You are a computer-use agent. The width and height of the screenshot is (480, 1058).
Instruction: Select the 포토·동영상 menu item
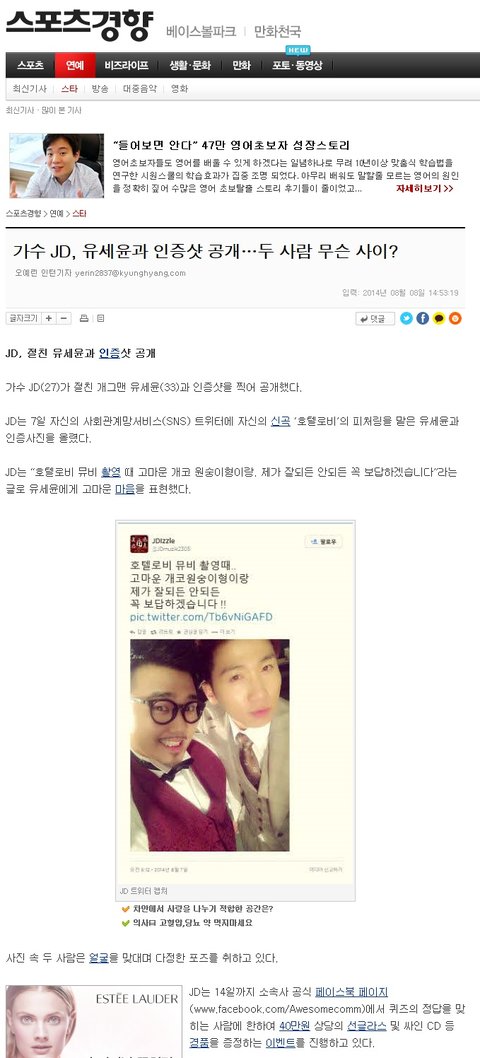(297, 65)
